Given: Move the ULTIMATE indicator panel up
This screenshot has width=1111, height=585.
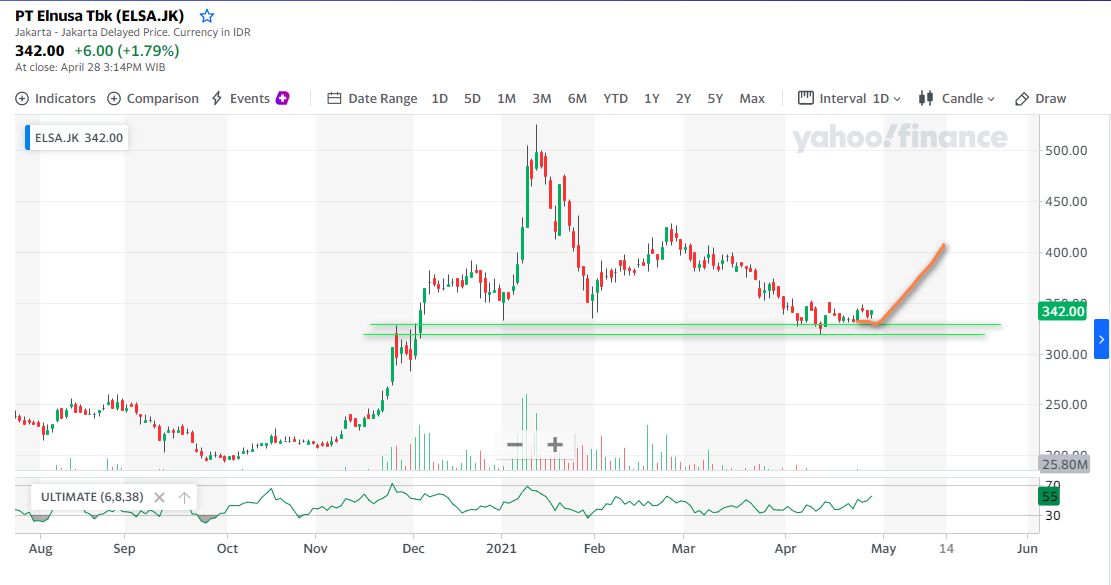Looking at the screenshot, I should (x=184, y=497).
